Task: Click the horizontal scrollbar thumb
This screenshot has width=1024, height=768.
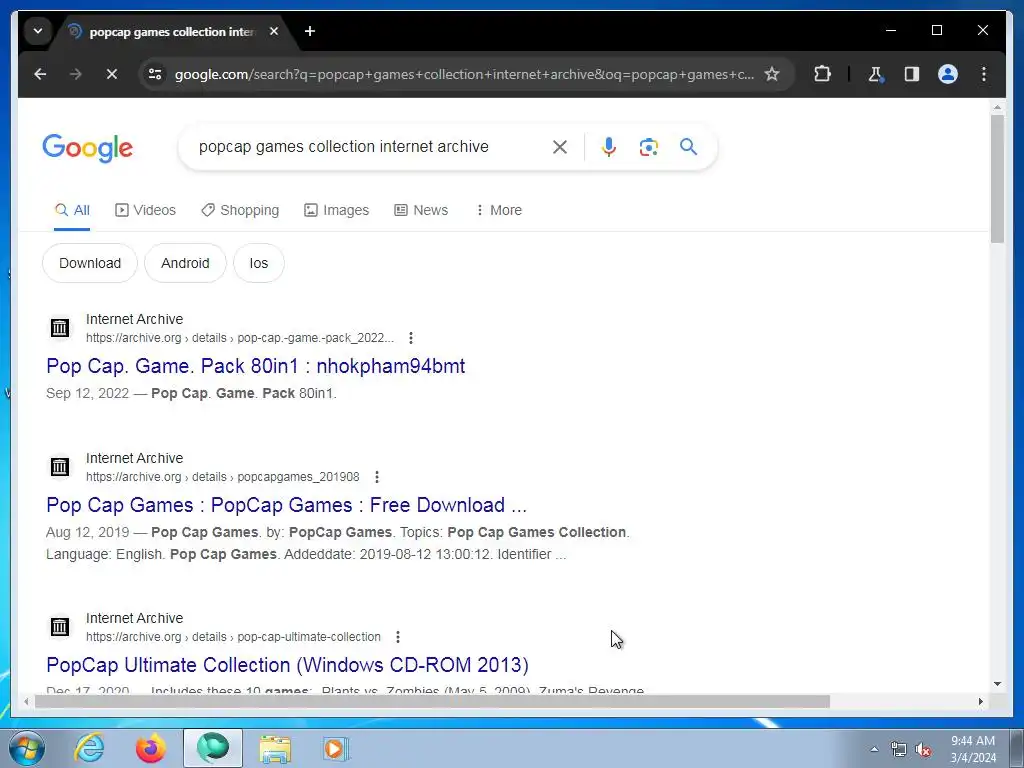Action: pos(432,701)
